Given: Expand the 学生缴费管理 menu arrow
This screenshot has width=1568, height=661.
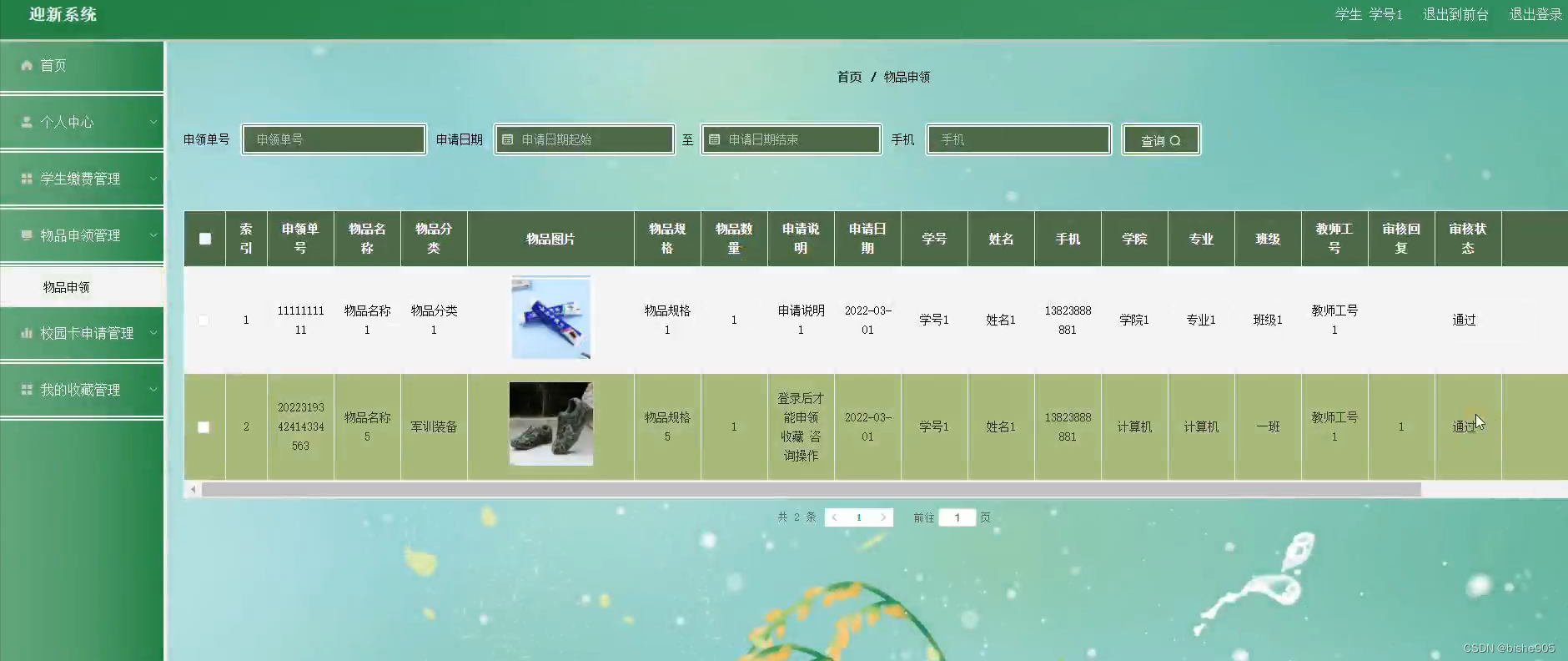Looking at the screenshot, I should [153, 179].
